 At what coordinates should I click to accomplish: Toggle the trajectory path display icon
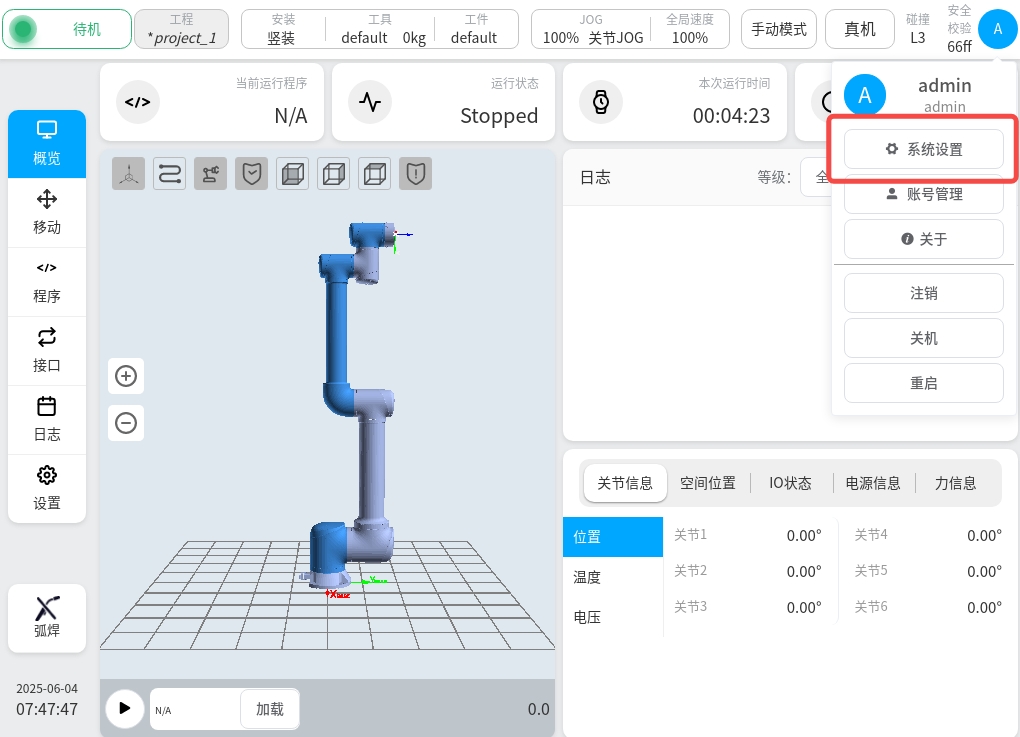169,174
